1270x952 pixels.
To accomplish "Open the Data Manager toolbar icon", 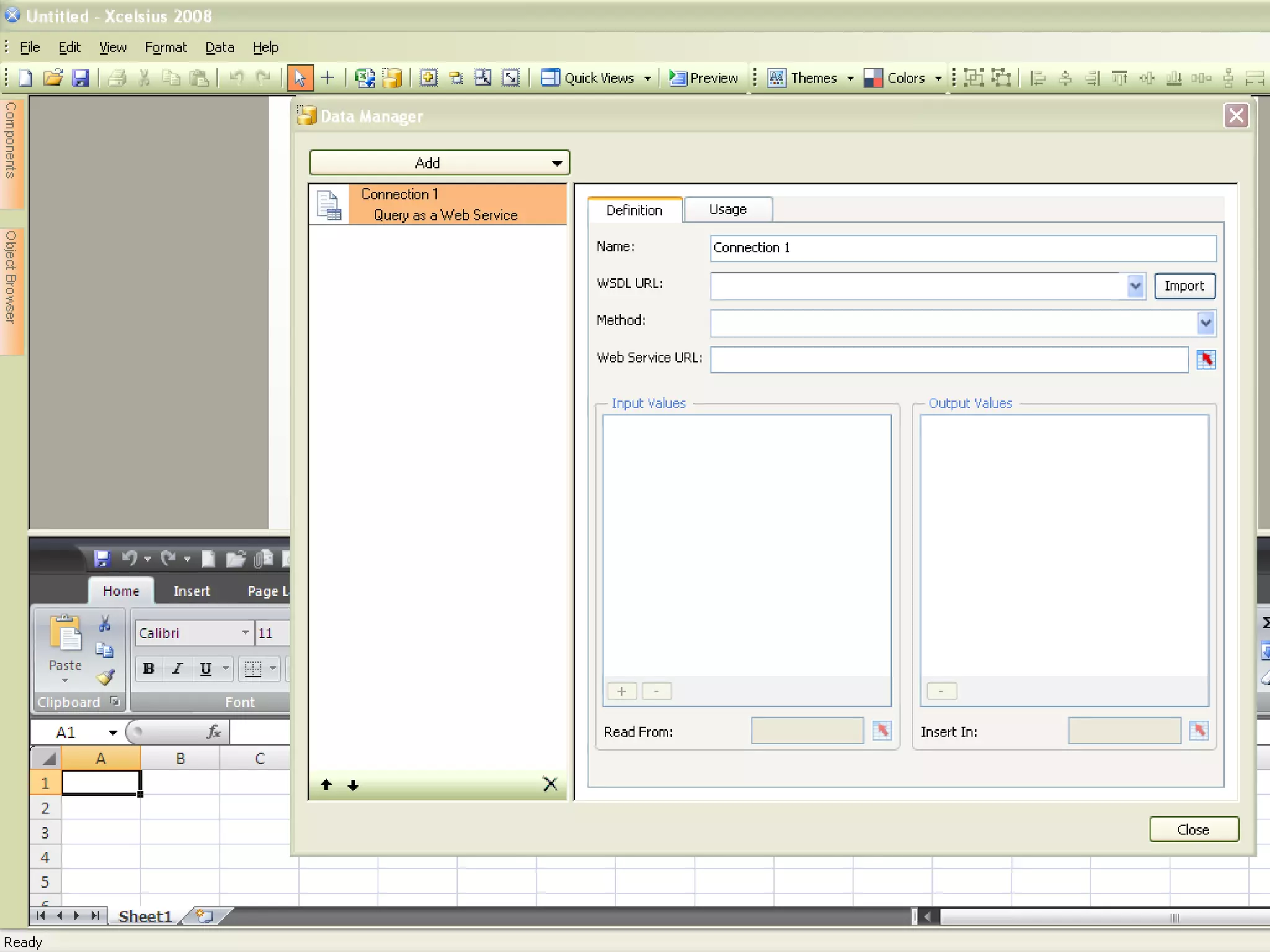I will (392, 77).
